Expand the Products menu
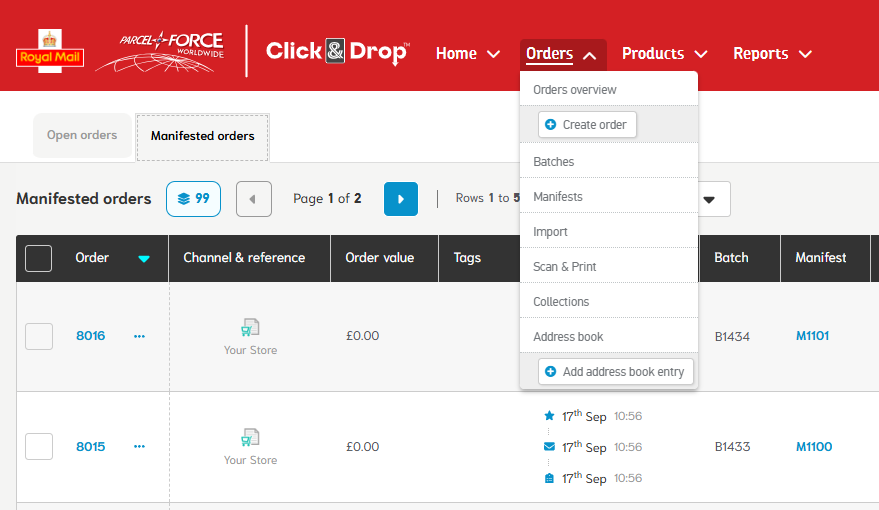This screenshot has width=879, height=510. (664, 54)
